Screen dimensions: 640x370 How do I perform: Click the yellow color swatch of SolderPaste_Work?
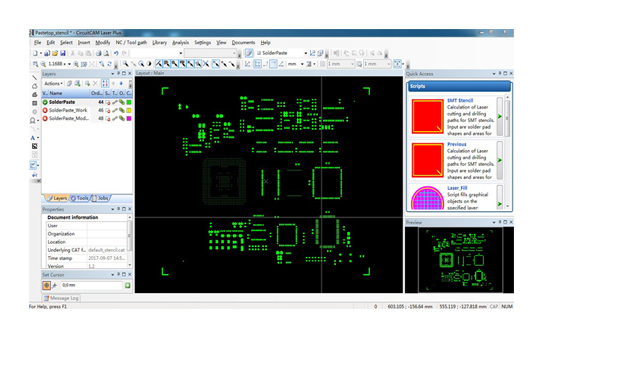(129, 110)
